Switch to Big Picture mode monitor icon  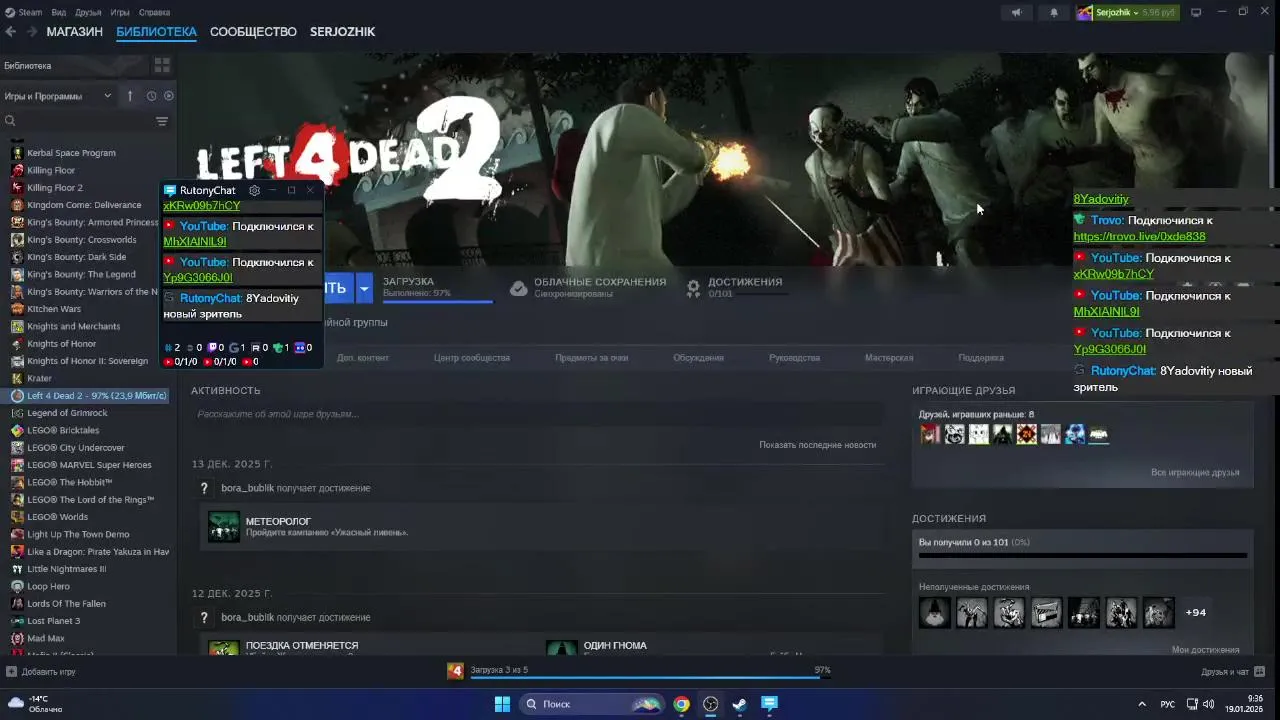pos(1196,12)
